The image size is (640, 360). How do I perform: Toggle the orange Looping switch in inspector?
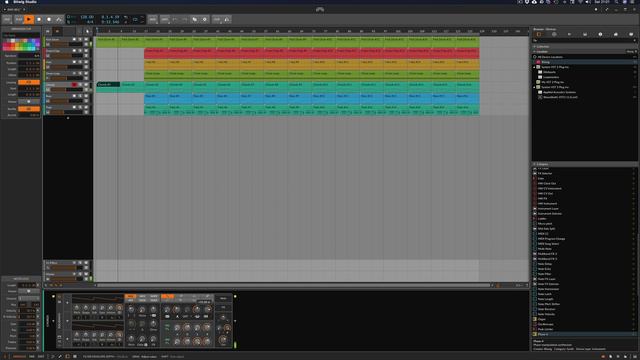29,82
